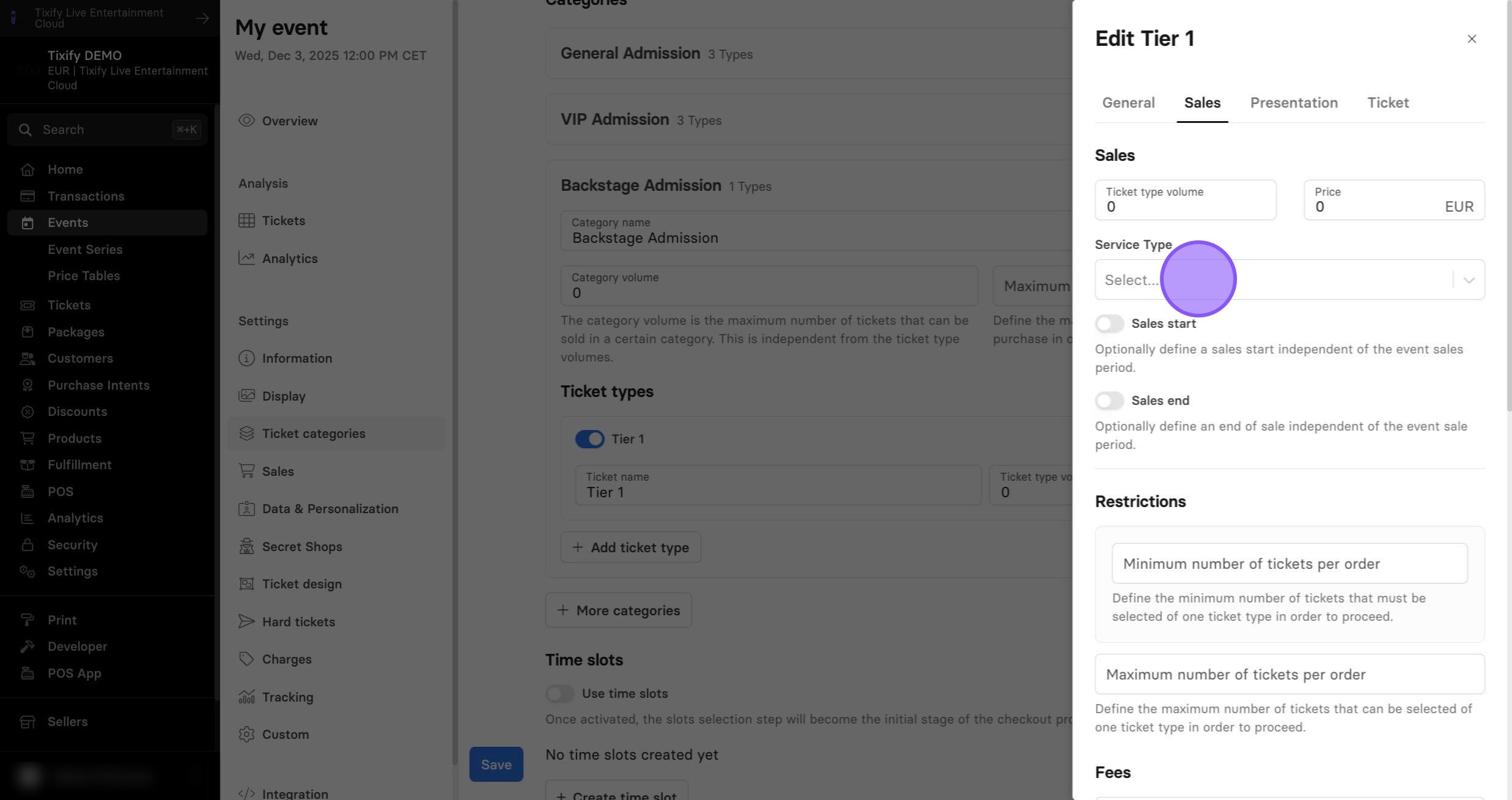
Task: Click the blue Save button
Action: pos(496,765)
